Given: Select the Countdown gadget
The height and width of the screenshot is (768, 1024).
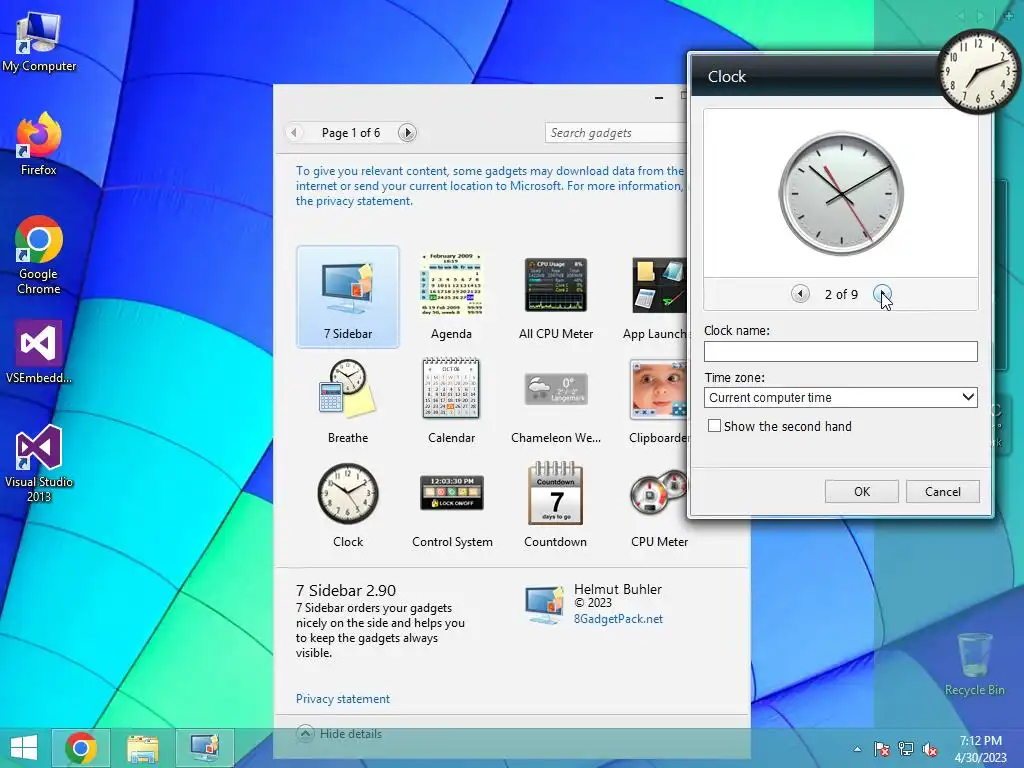Looking at the screenshot, I should [x=555, y=505].
